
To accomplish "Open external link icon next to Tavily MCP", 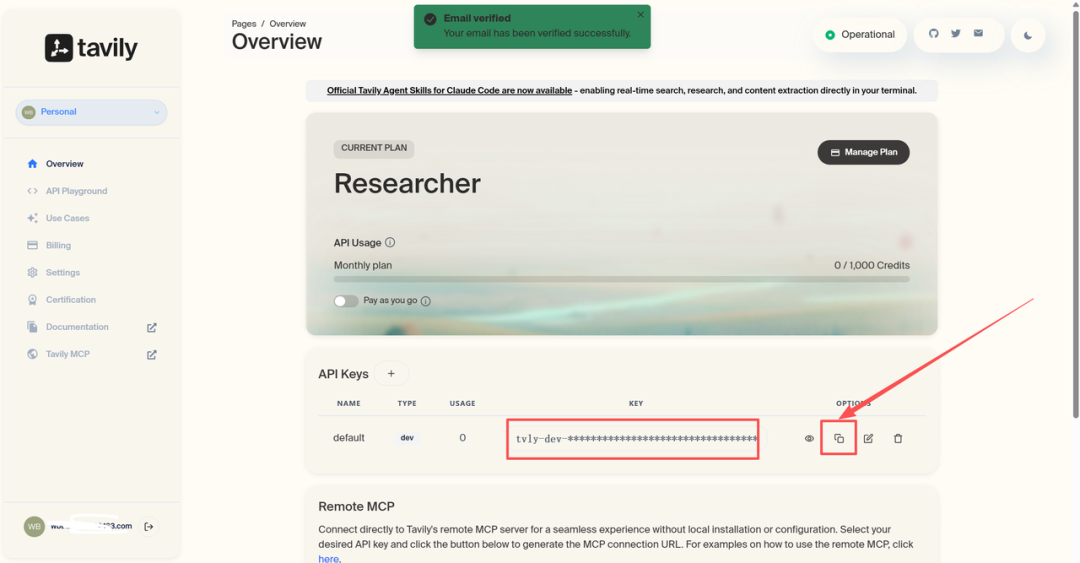I will (152, 354).
